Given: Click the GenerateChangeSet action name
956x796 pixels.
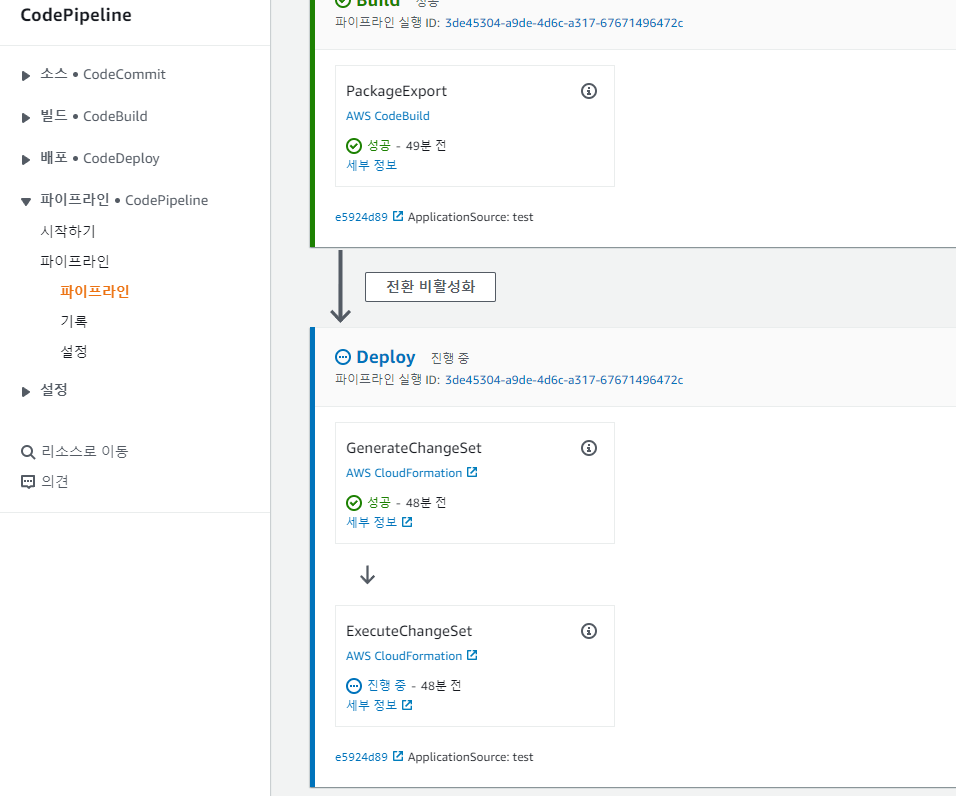Looking at the screenshot, I should (x=413, y=448).
